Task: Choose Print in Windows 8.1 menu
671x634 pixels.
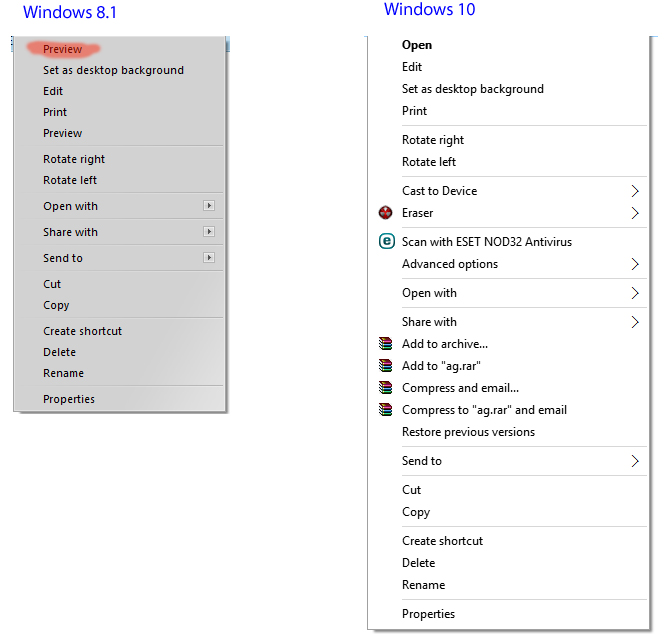Action: click(x=55, y=112)
